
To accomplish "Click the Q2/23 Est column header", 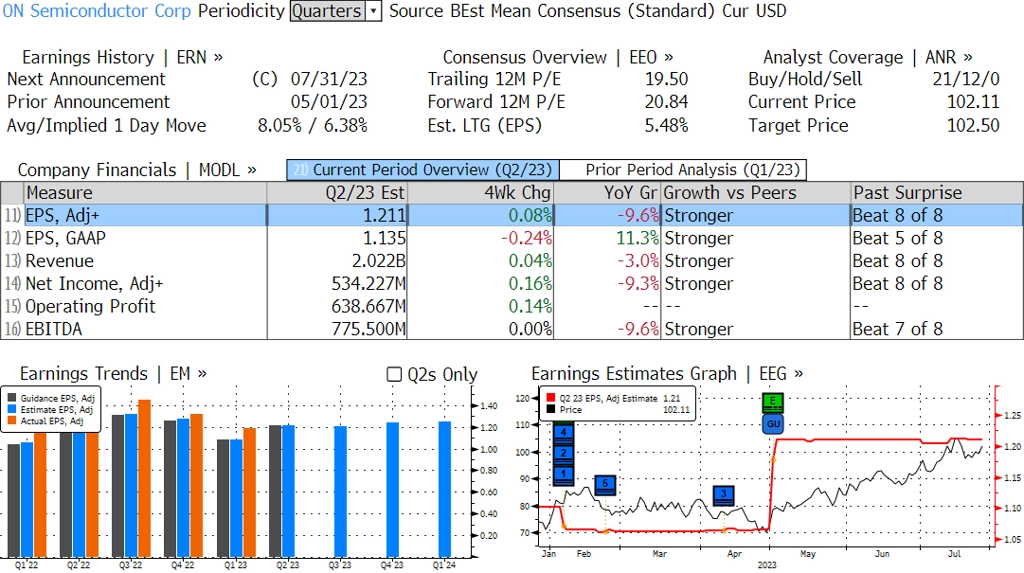I will 336,193.
